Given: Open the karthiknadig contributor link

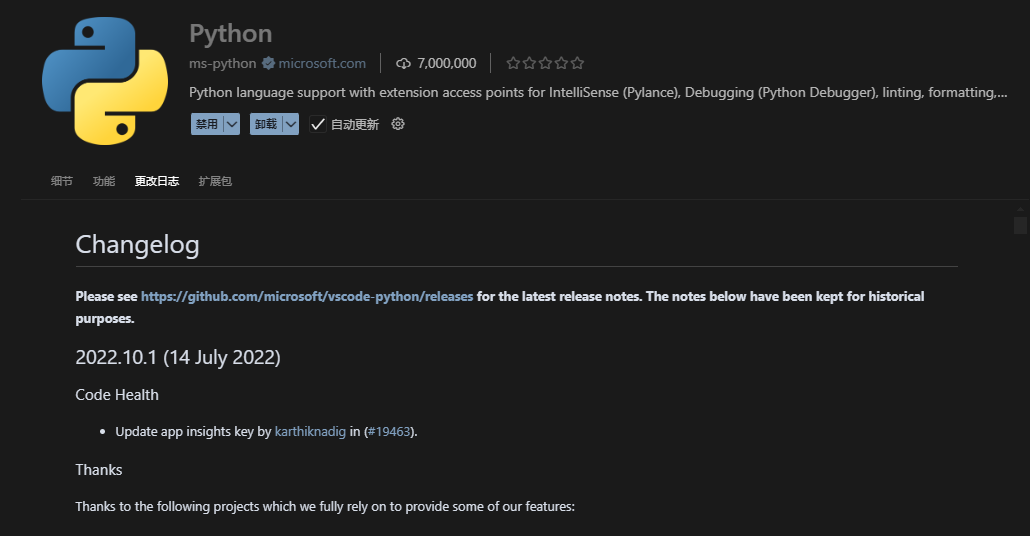Looking at the screenshot, I should coord(310,432).
